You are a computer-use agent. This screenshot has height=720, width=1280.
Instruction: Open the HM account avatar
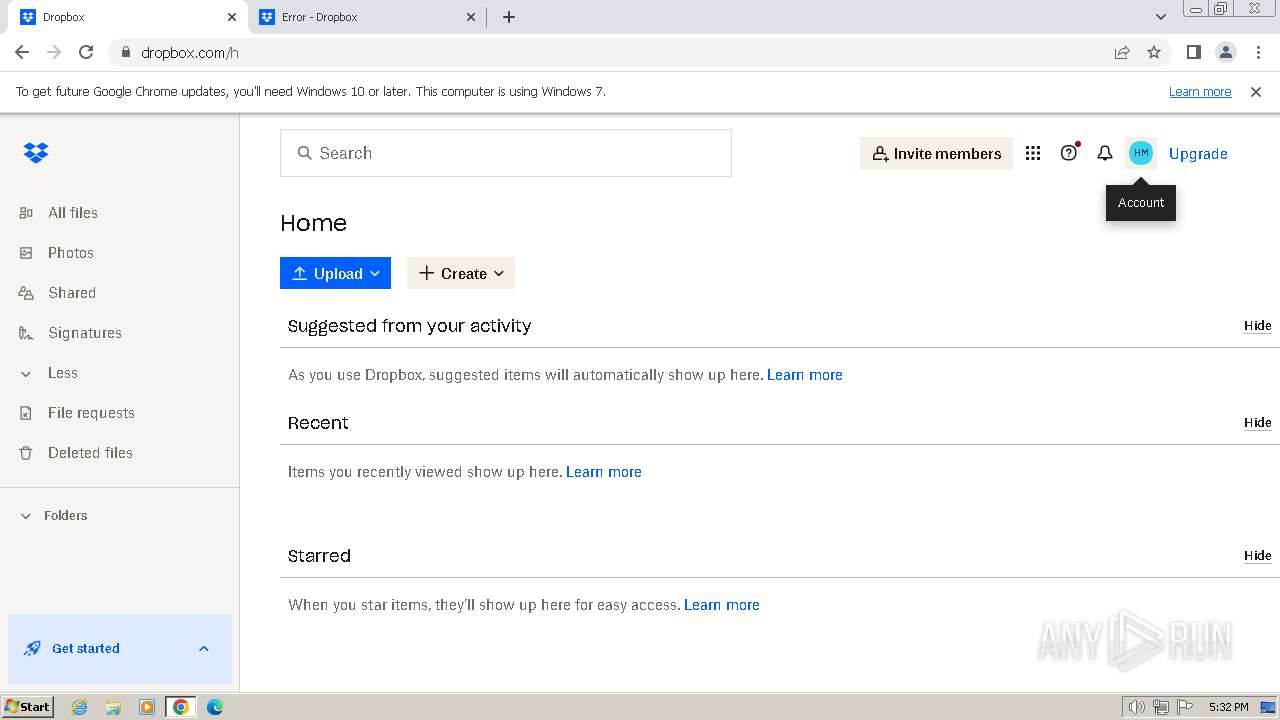(x=1141, y=153)
